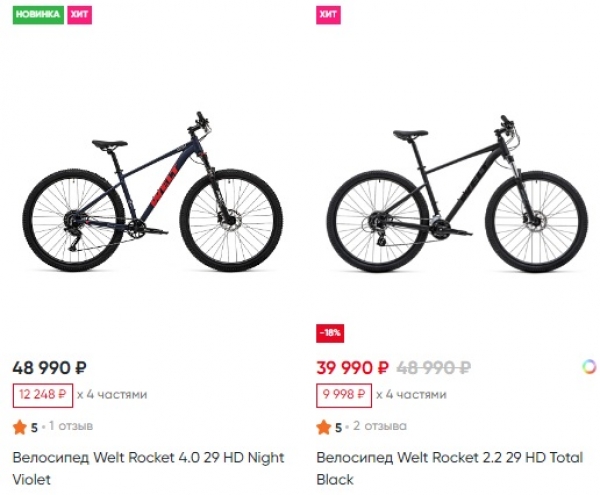
Task: Open the '1 отзыв' reviews link
Action: tap(72, 427)
